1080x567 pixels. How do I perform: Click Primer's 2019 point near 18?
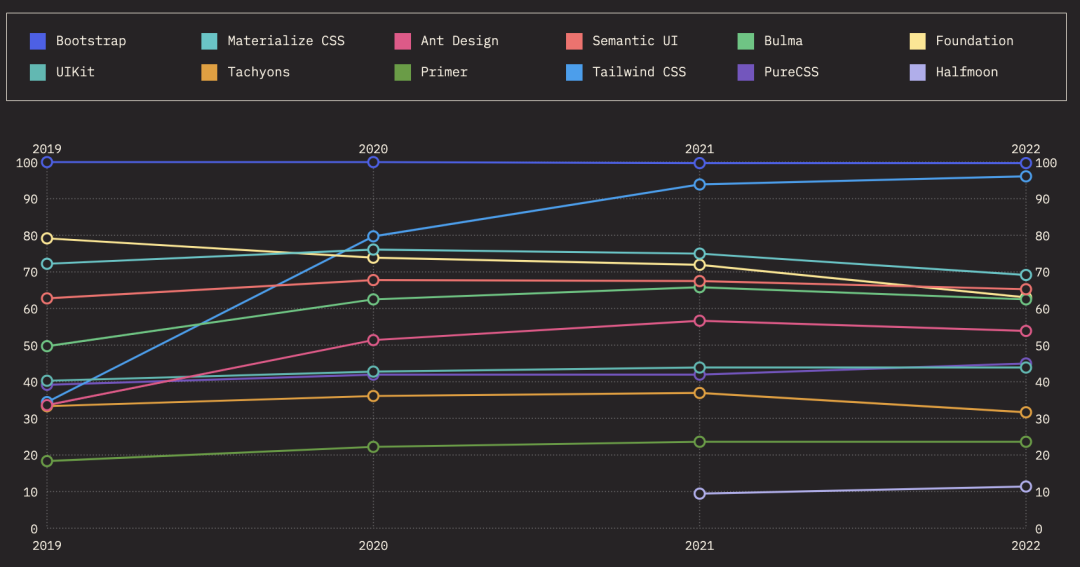pos(47,461)
